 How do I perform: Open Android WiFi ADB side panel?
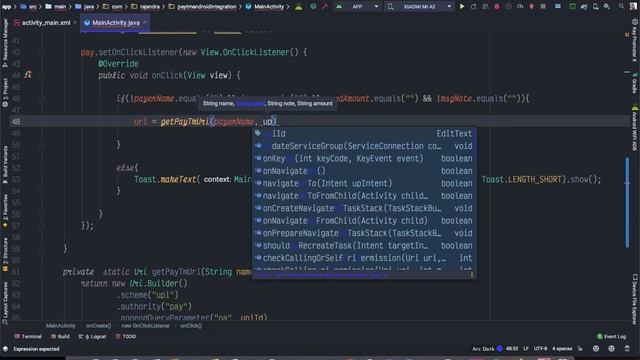point(635,128)
